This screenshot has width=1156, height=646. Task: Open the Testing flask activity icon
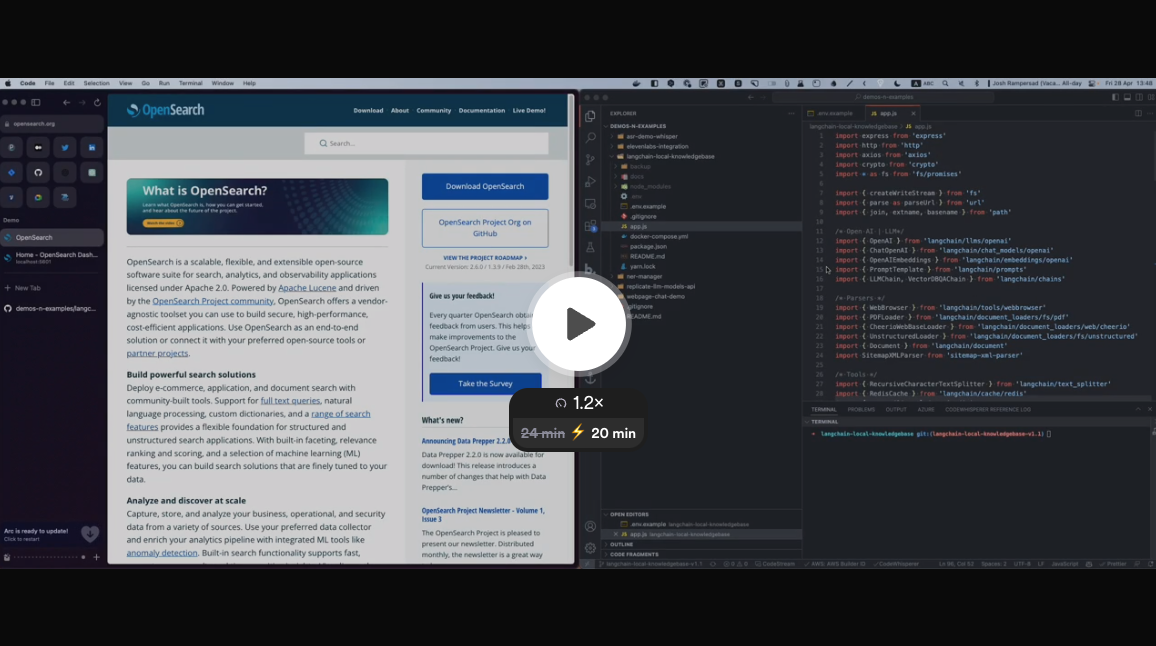[x=591, y=248]
